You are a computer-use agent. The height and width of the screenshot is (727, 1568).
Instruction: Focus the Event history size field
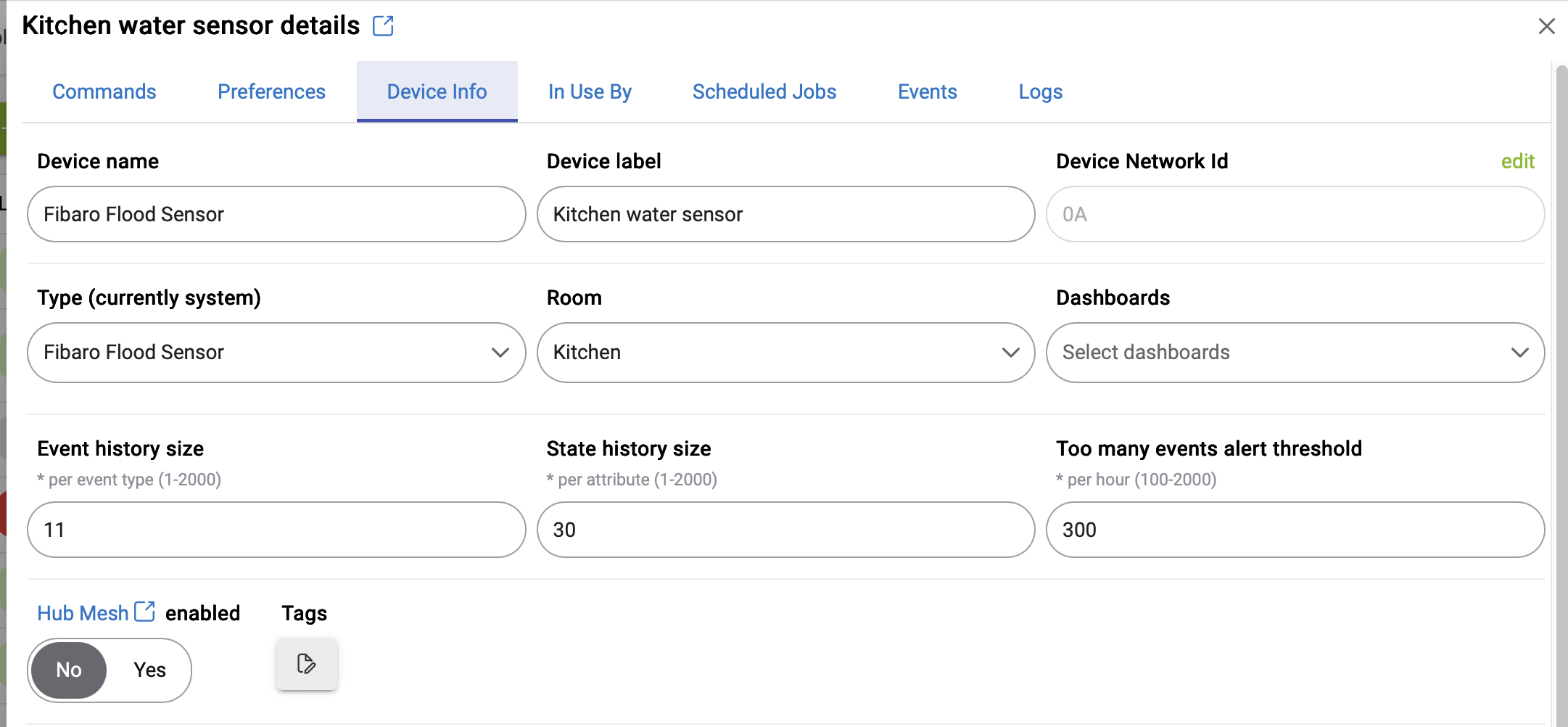pos(276,530)
